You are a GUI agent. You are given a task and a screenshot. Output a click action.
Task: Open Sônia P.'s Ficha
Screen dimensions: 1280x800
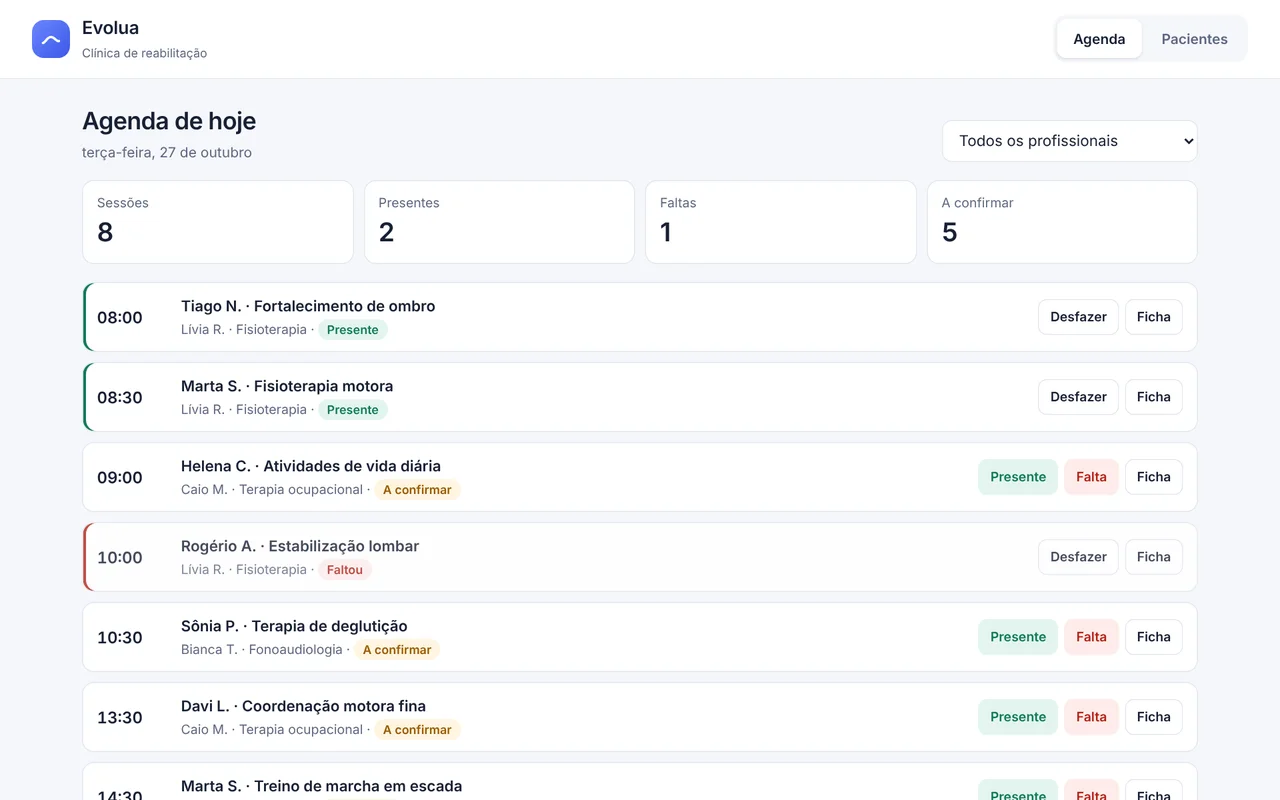tap(1153, 637)
